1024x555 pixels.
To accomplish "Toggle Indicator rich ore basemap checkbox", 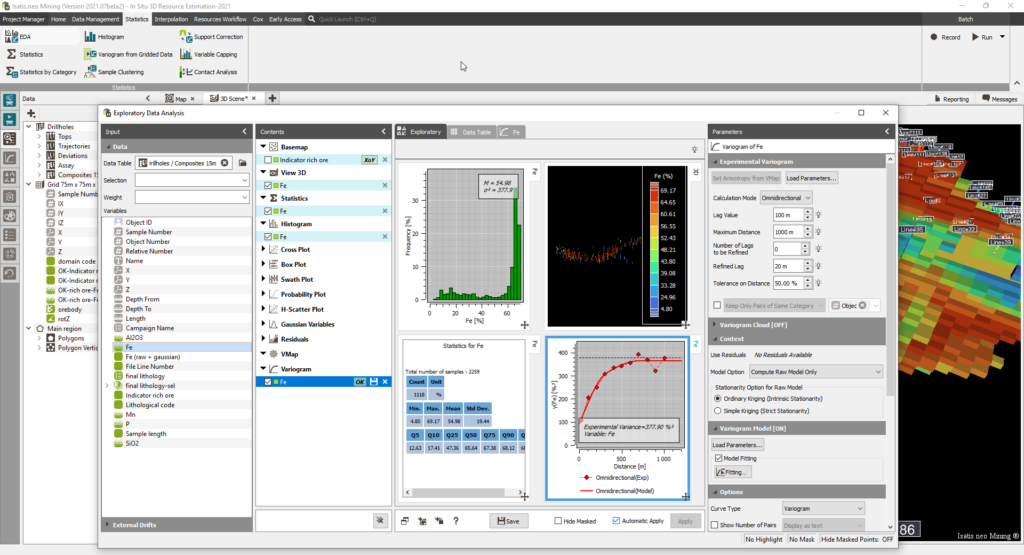I will [x=268, y=160].
